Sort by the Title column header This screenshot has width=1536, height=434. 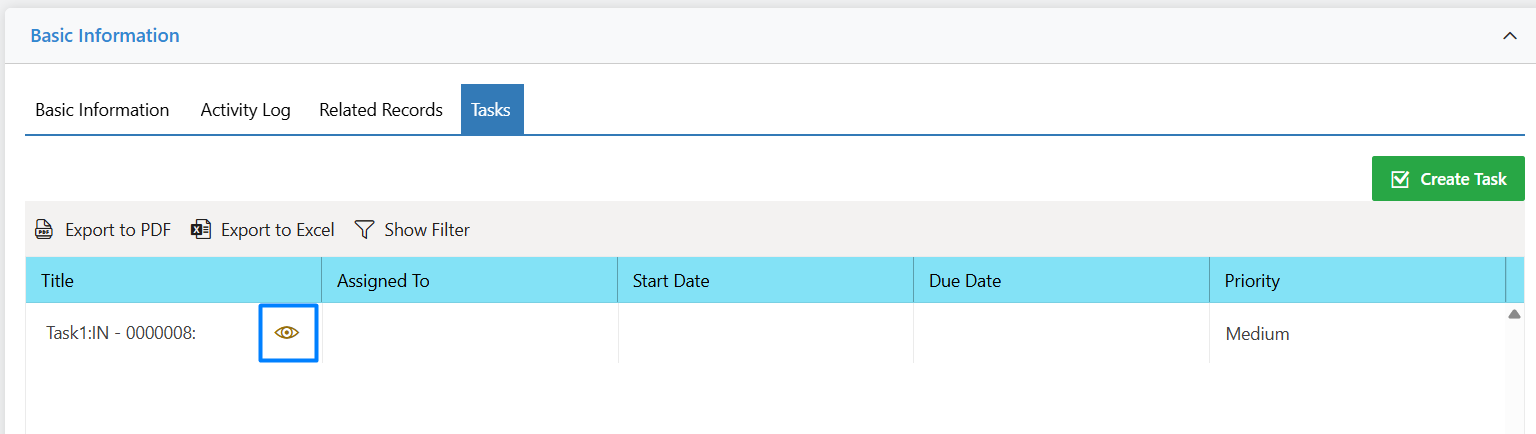173,281
